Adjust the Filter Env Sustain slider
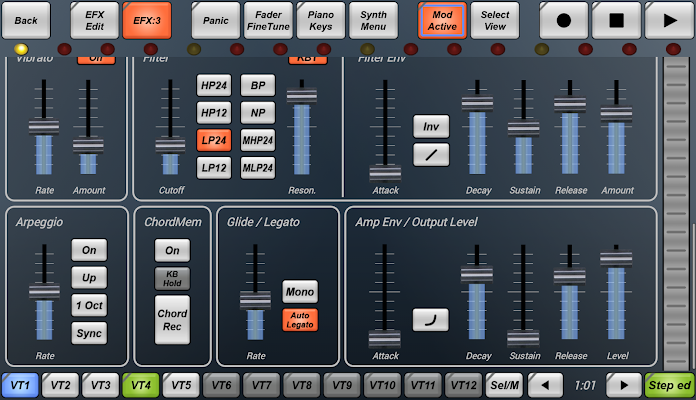The width and height of the screenshot is (696, 400). 523,128
